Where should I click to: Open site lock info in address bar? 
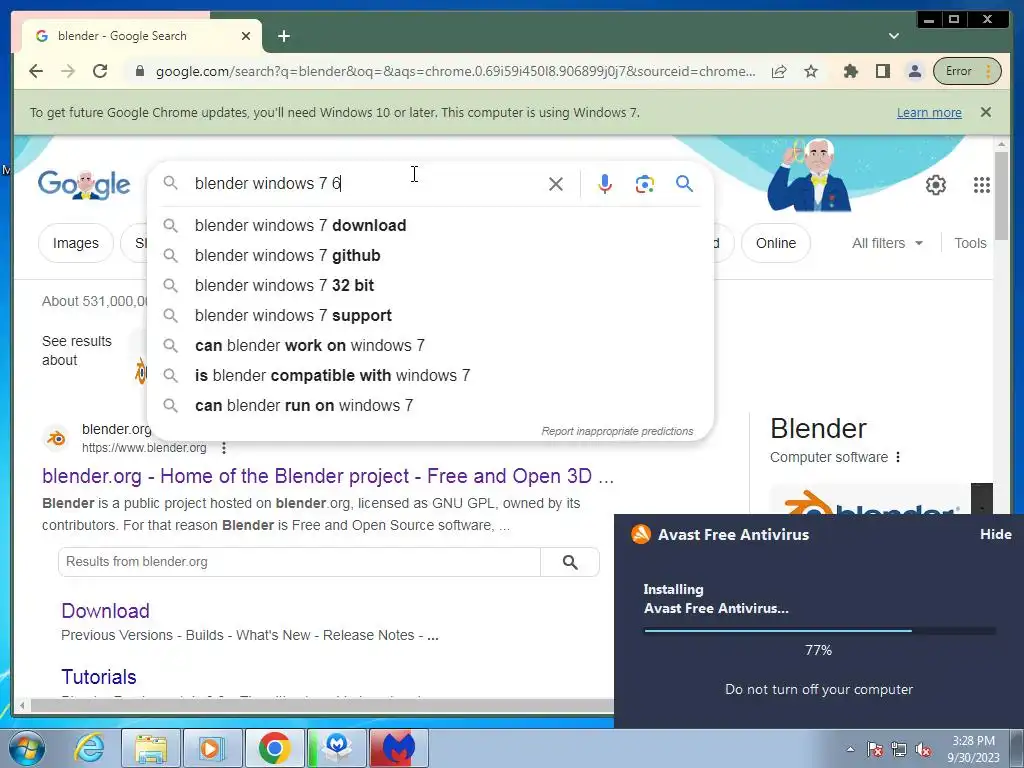(x=139, y=71)
